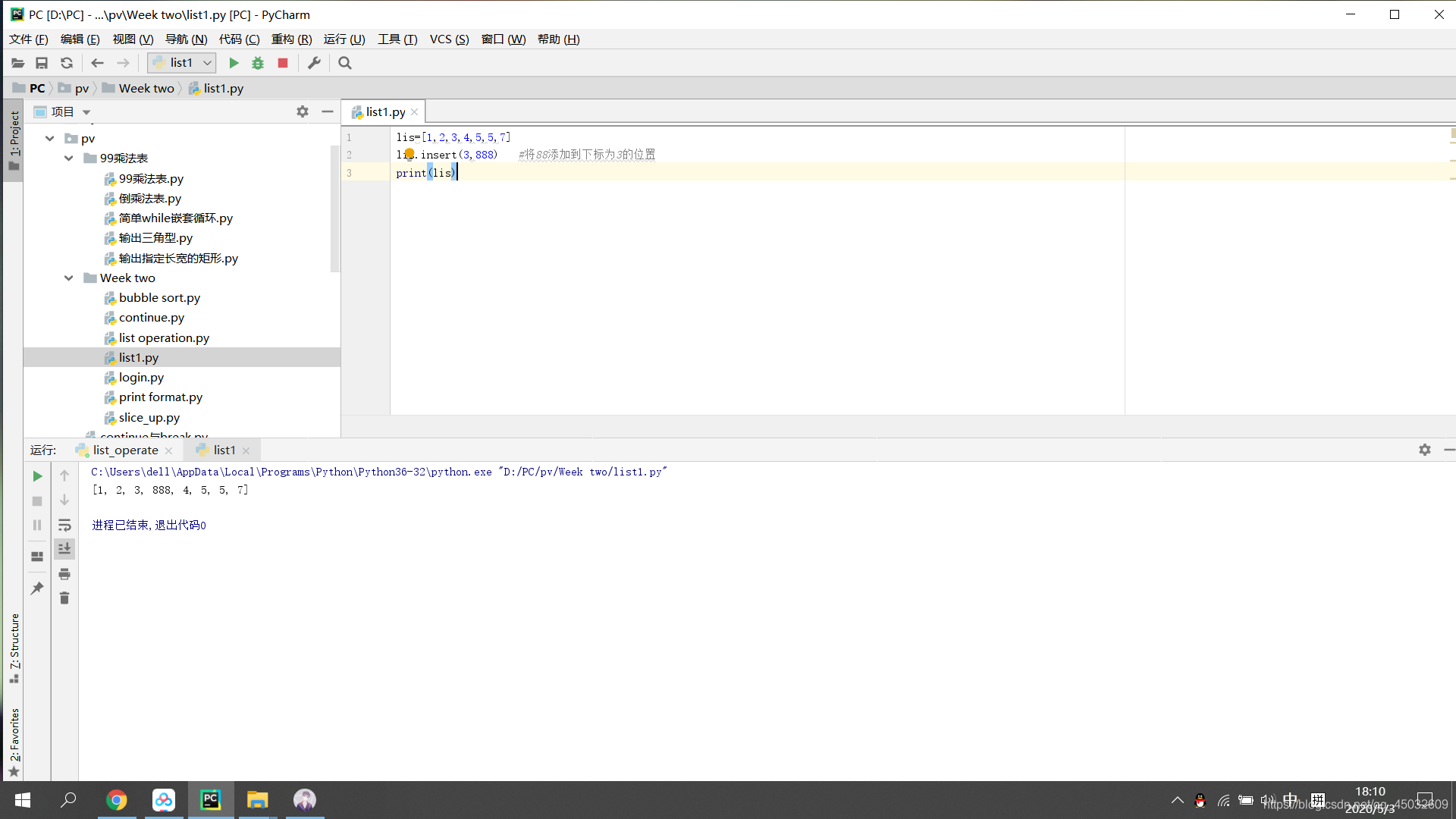Screen dimensions: 1456x819
Task: Open a file with the toolbar folder icon
Action: (17, 63)
